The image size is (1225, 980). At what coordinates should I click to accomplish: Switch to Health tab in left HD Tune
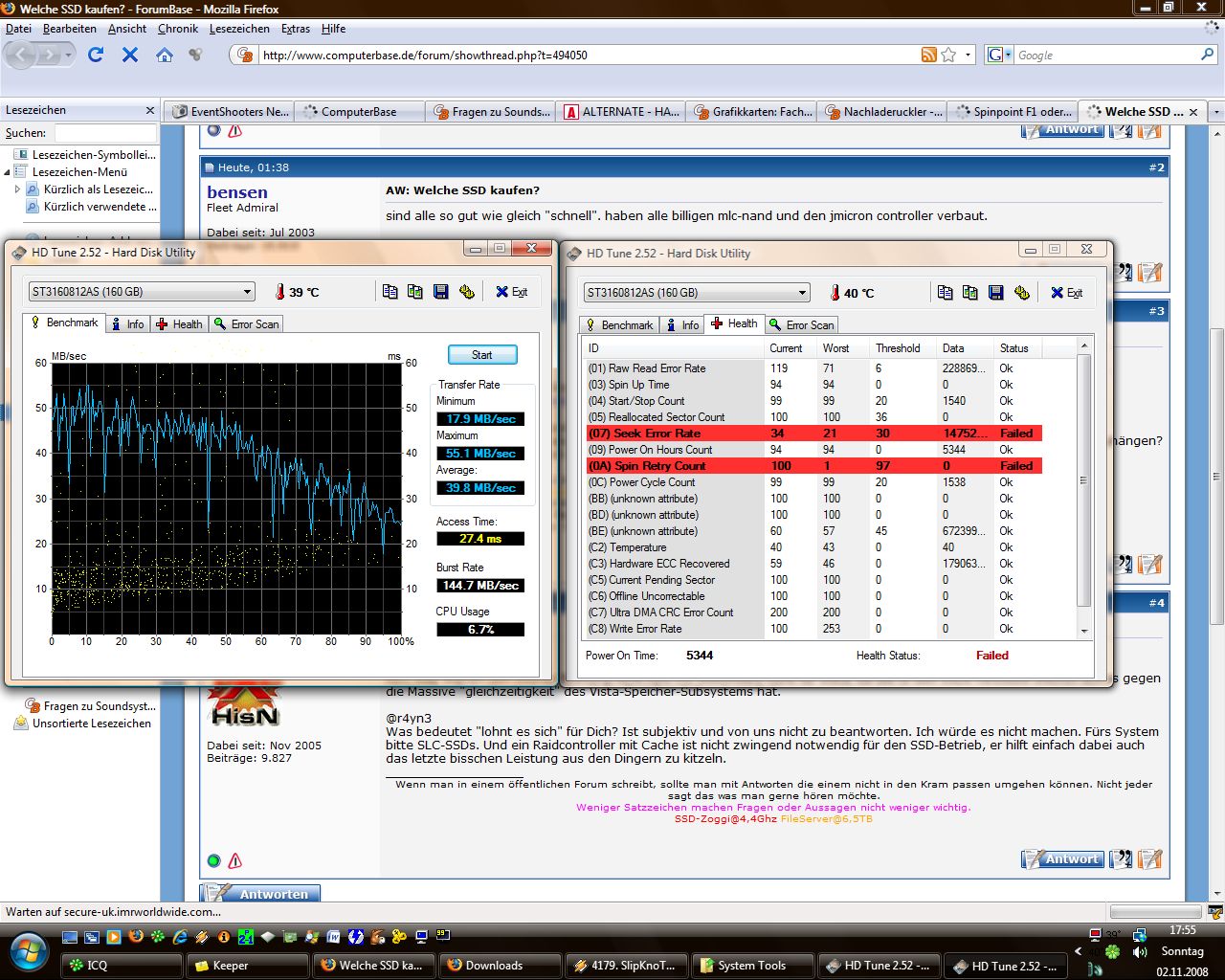click(179, 324)
